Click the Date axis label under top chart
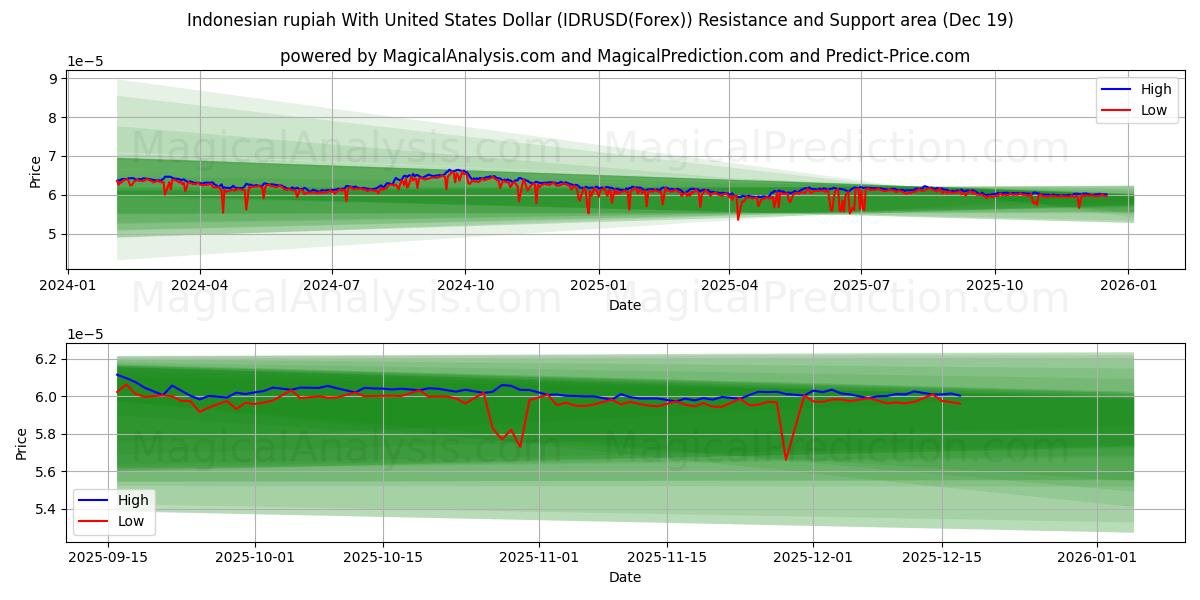 (x=624, y=305)
